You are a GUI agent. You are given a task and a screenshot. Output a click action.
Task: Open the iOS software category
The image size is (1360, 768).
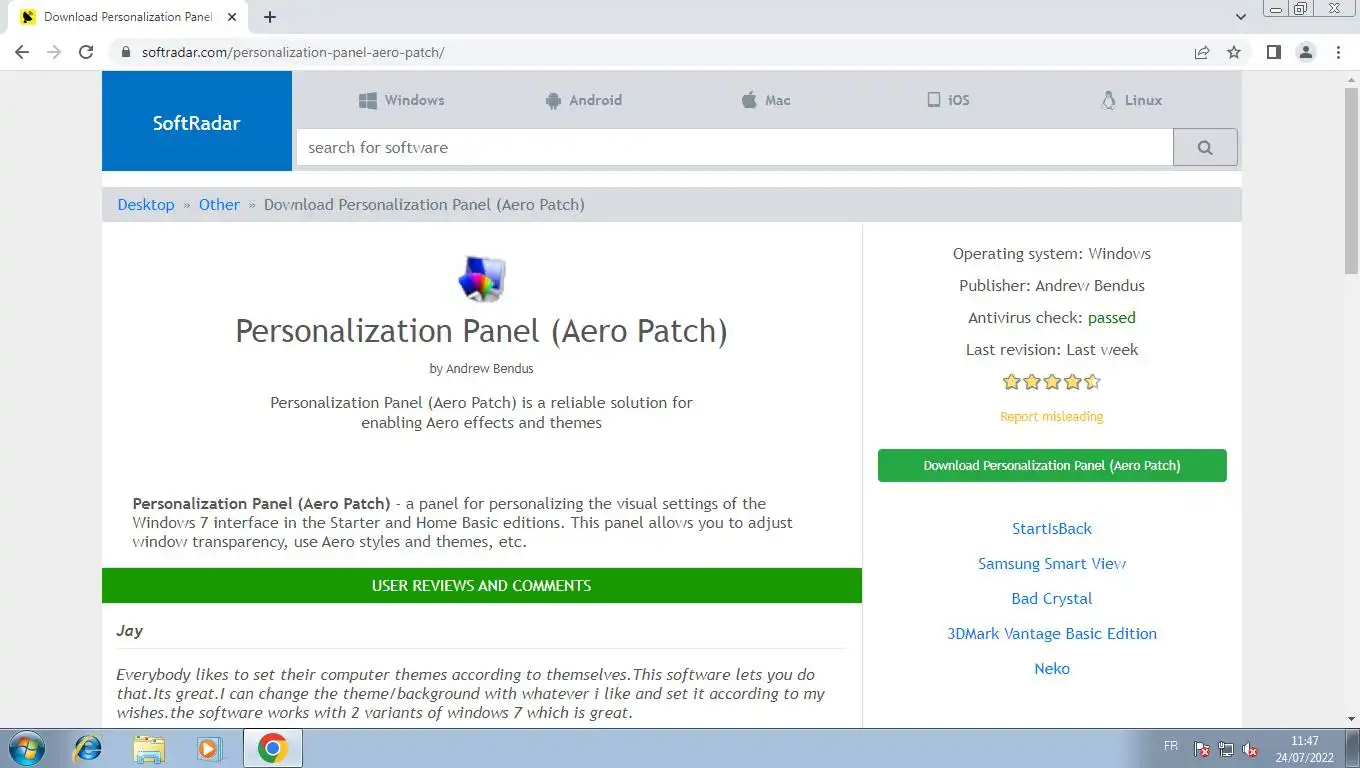tap(947, 100)
